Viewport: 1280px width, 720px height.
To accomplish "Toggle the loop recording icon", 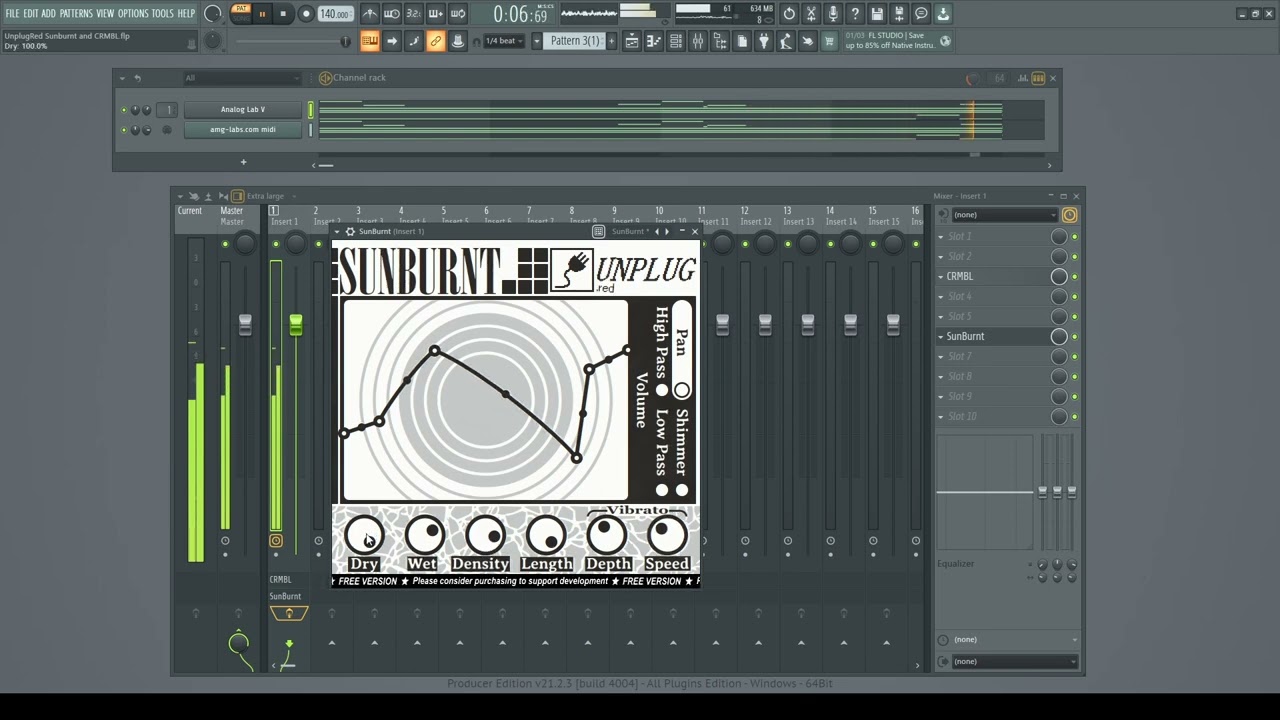I will [x=458, y=14].
